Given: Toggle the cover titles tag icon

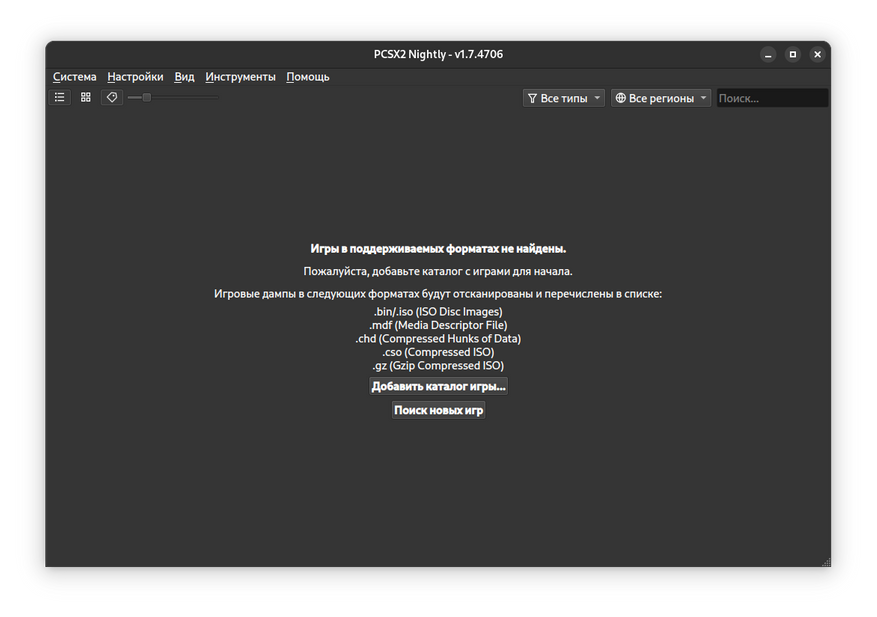Looking at the screenshot, I should coord(112,97).
